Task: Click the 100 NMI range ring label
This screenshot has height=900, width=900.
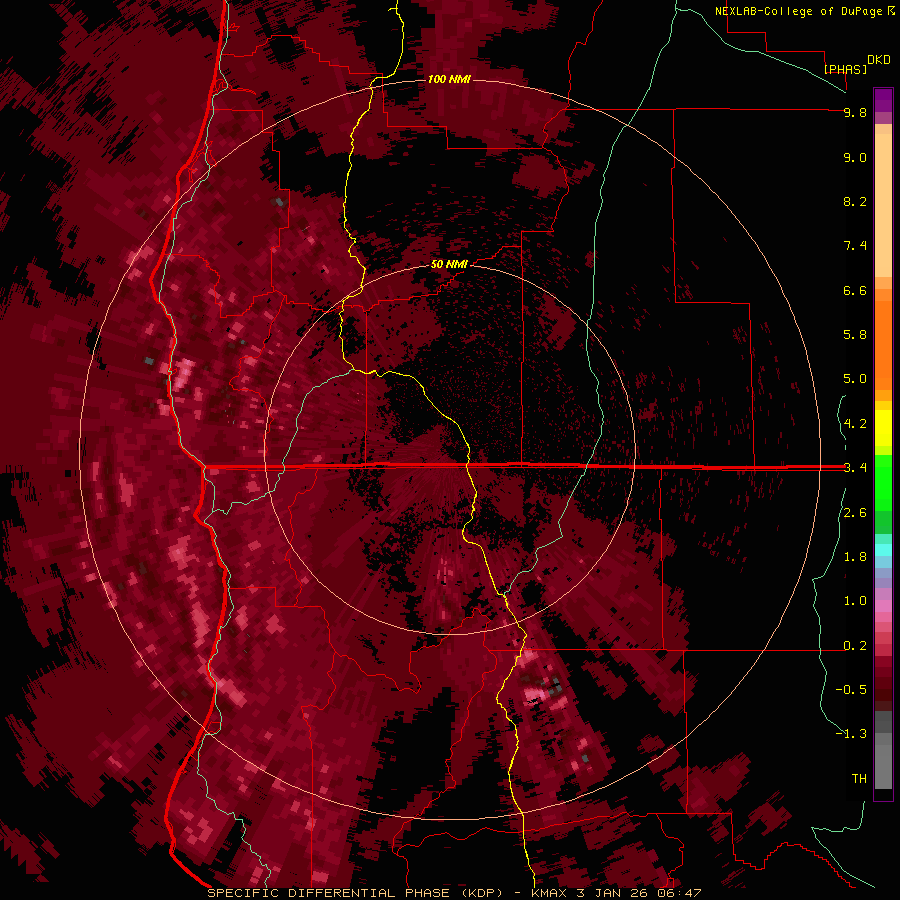Action: coord(449,79)
